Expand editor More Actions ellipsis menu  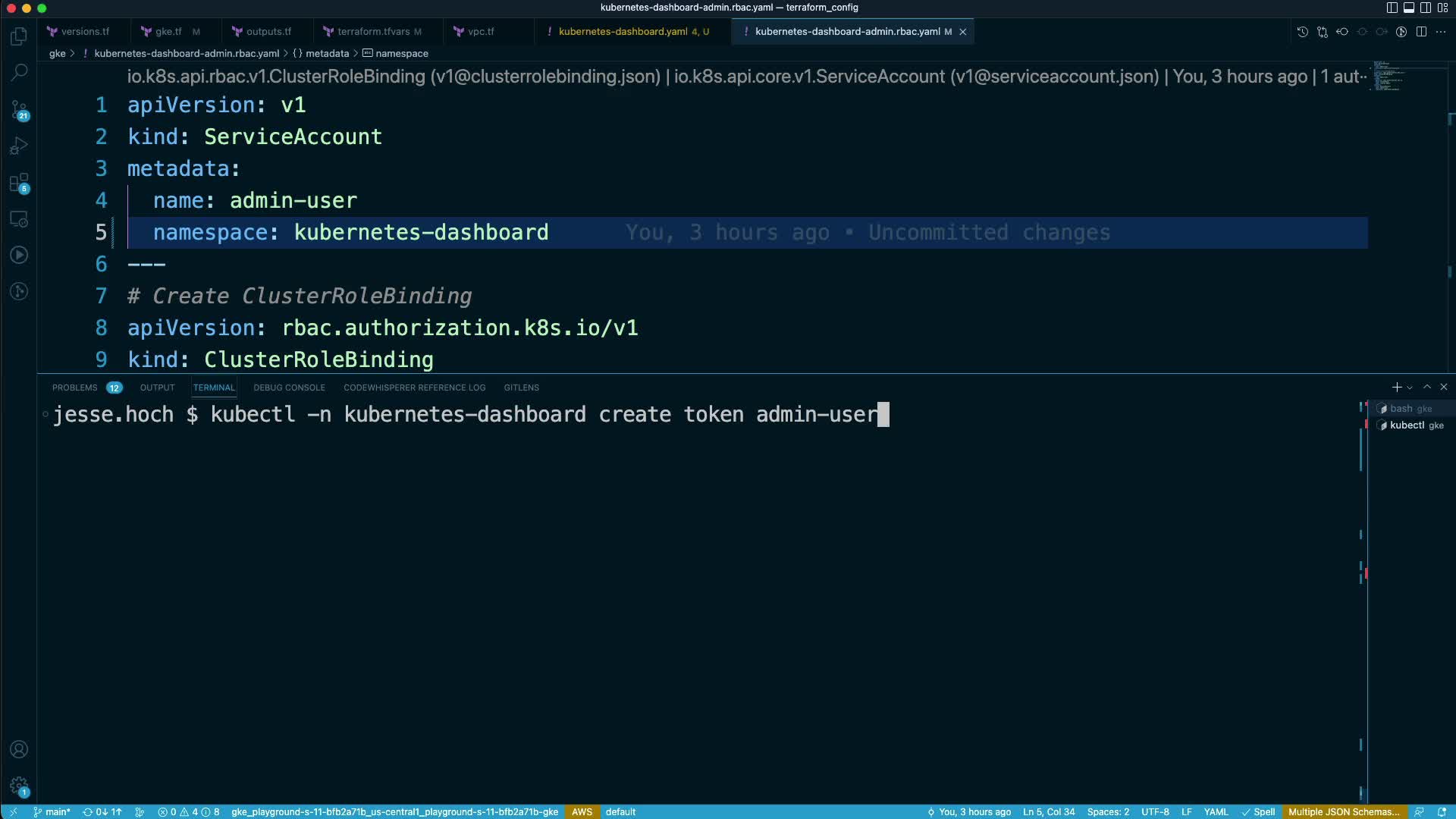coord(1441,32)
